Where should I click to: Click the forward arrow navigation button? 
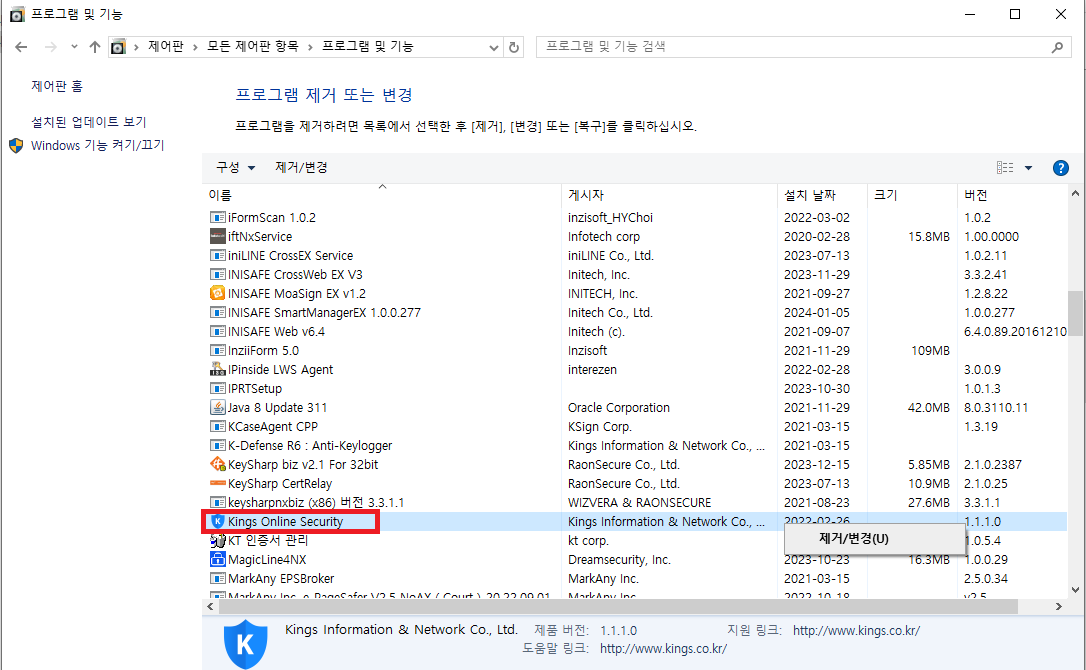point(51,46)
